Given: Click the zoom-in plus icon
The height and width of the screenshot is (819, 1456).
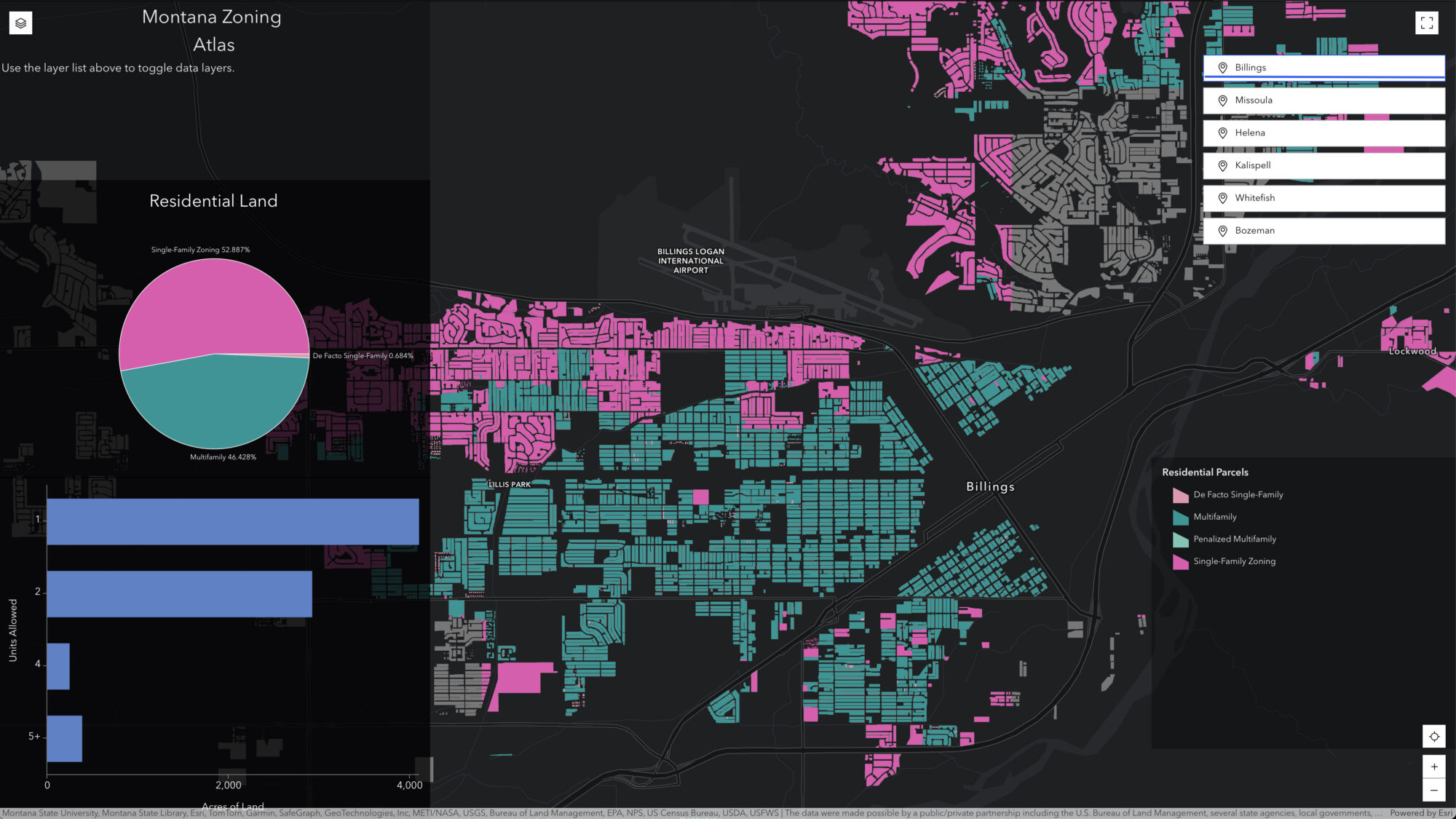Looking at the screenshot, I should click(x=1433, y=766).
